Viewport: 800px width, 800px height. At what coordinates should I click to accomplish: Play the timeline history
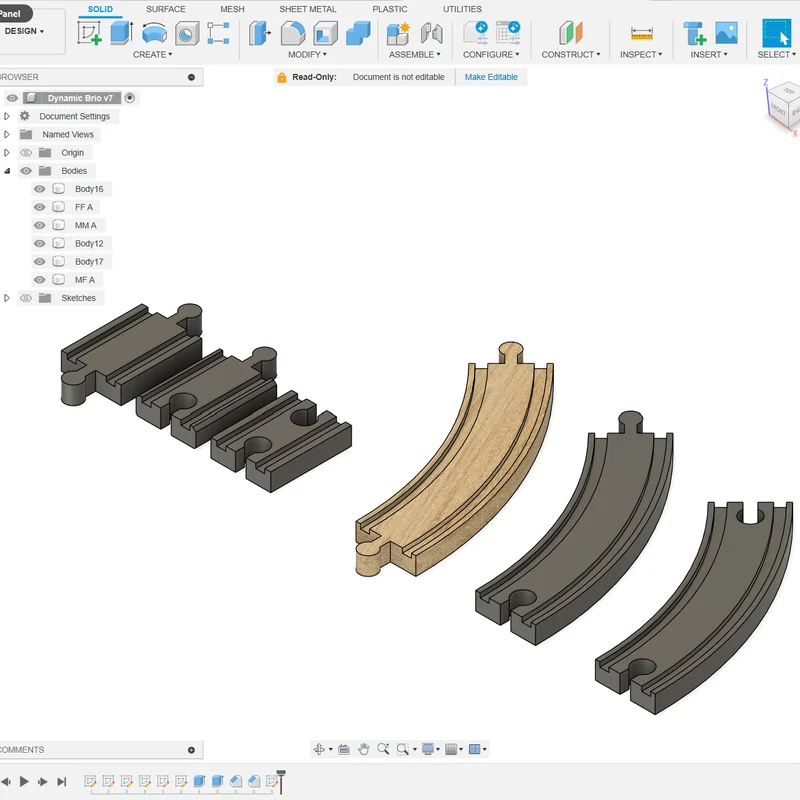pyautogui.click(x=24, y=781)
